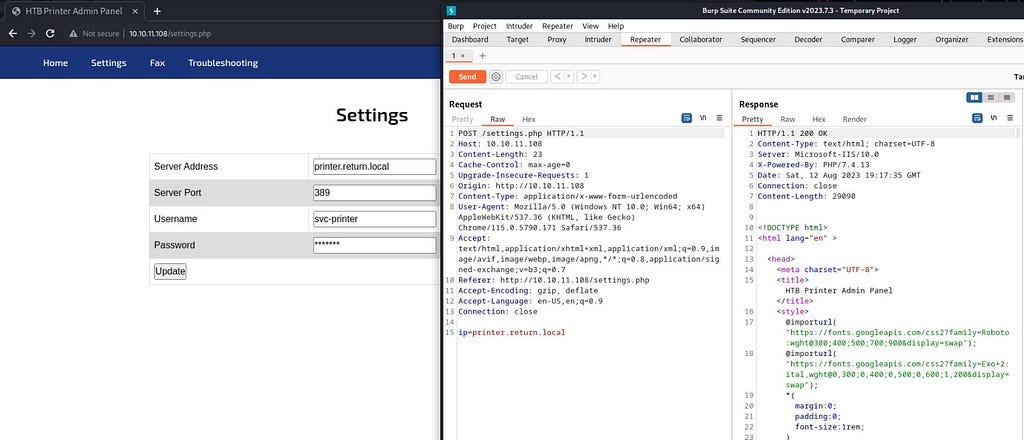Open the Repeater send settings gear
This screenshot has height=440, width=1024.
coord(496,76)
